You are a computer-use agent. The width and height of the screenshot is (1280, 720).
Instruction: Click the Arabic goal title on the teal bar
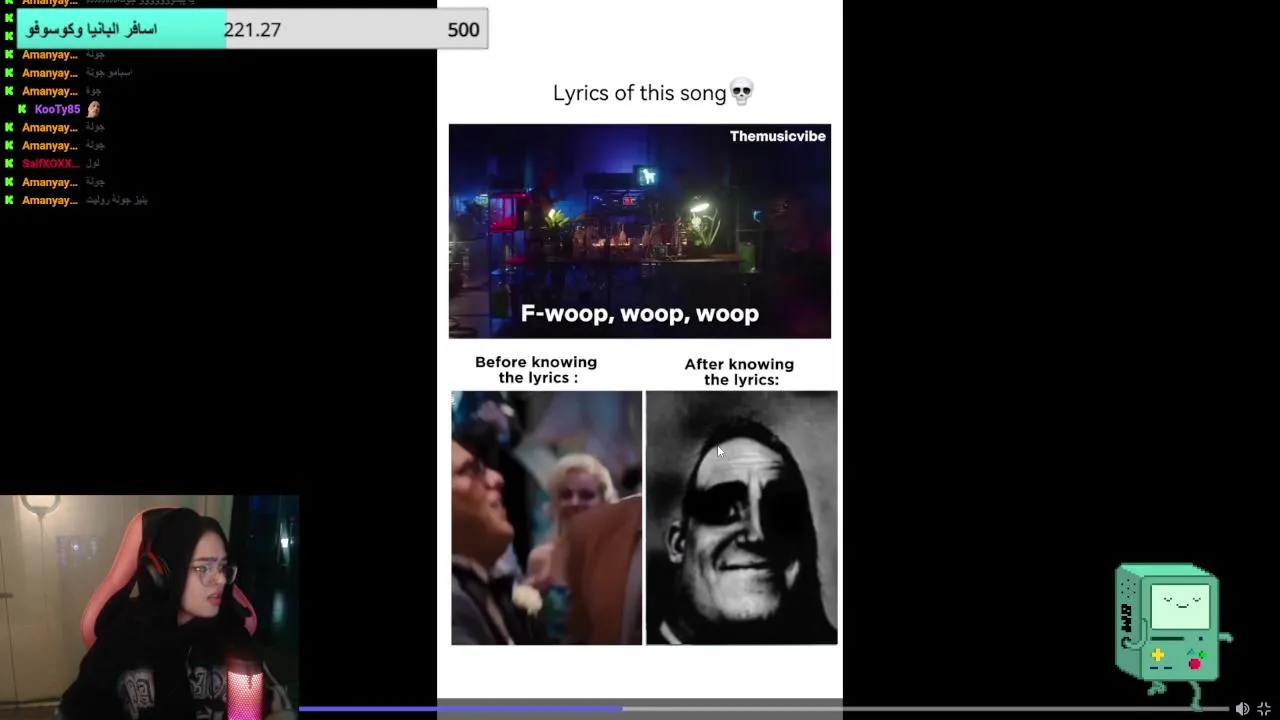pyautogui.click(x=92, y=30)
